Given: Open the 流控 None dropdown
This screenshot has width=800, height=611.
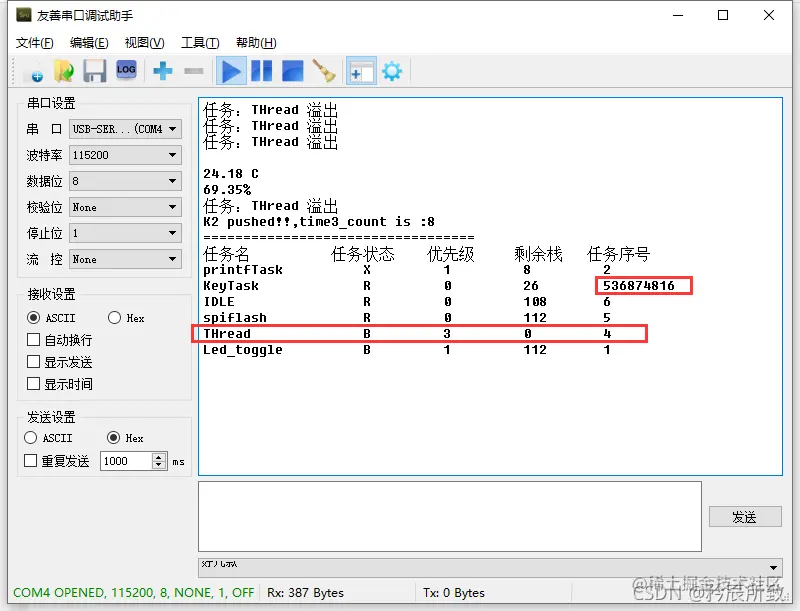Looking at the screenshot, I should point(125,259).
